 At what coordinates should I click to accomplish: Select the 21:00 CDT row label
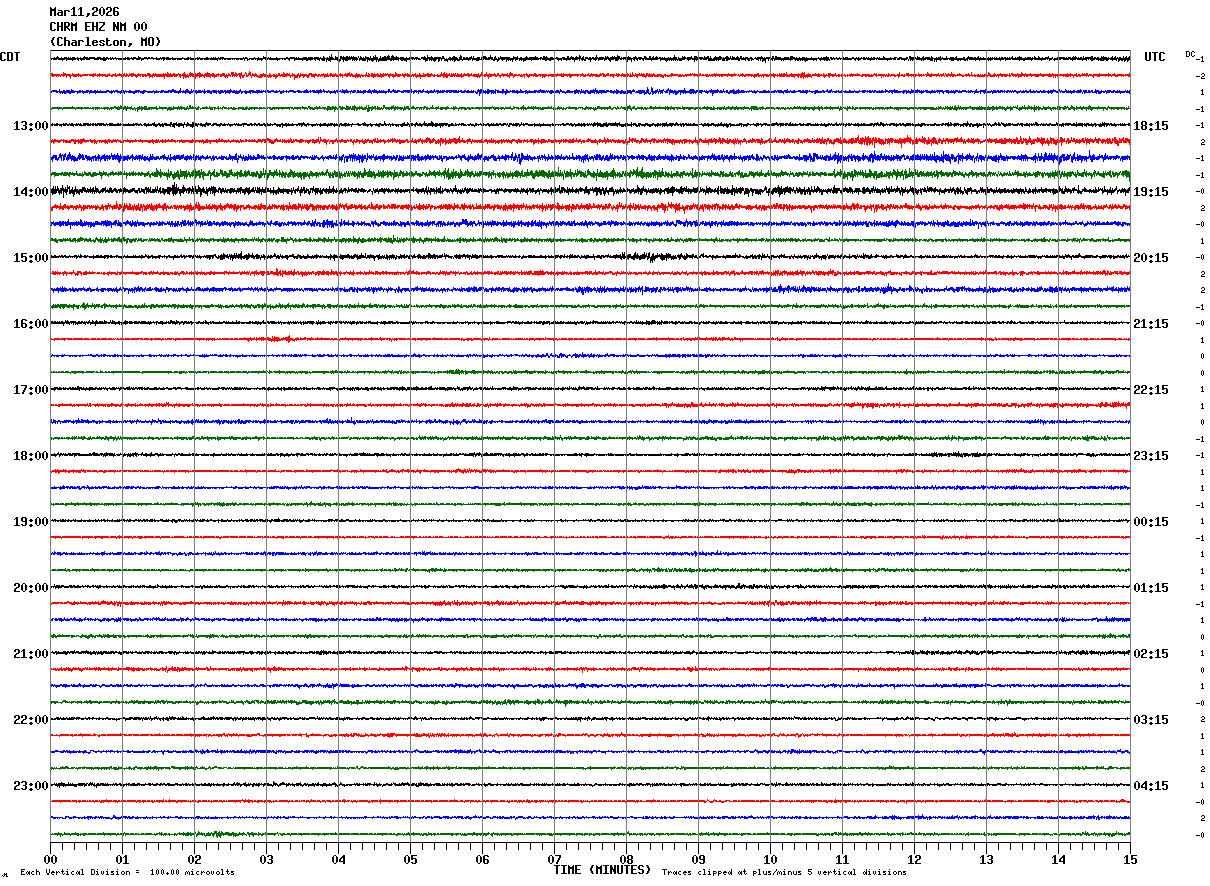point(30,654)
